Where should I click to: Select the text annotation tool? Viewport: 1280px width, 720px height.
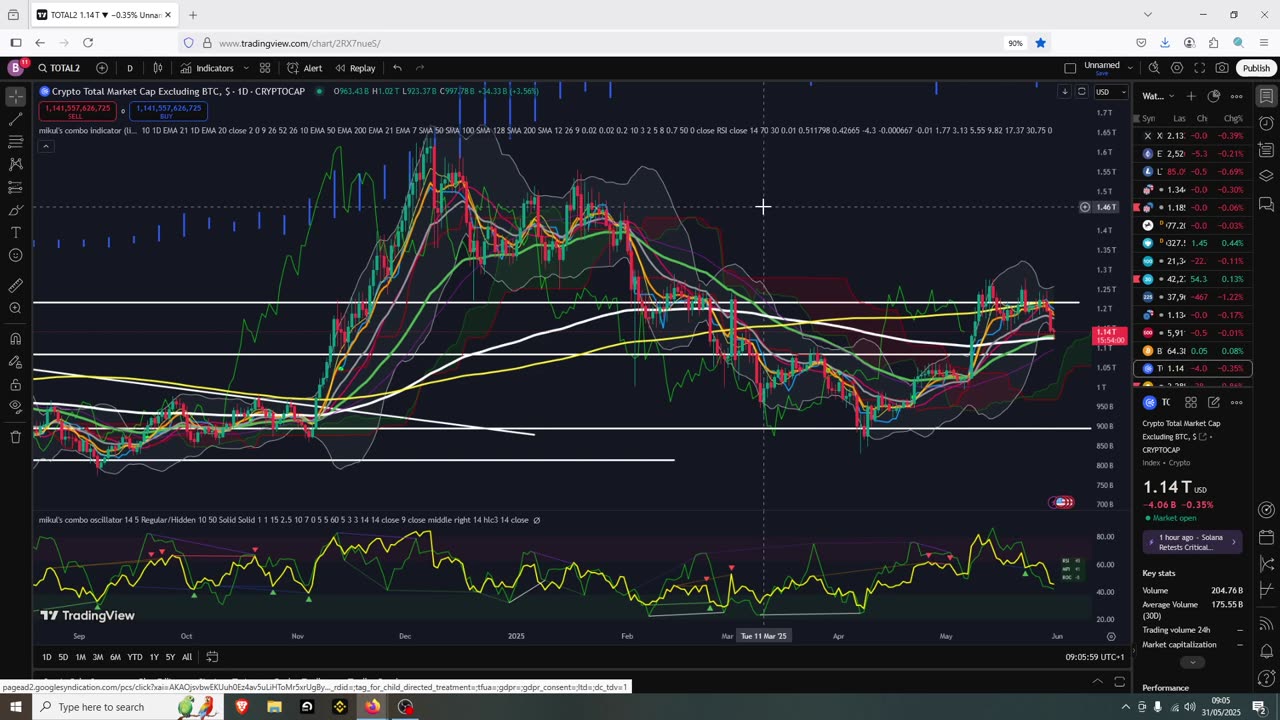click(15, 232)
